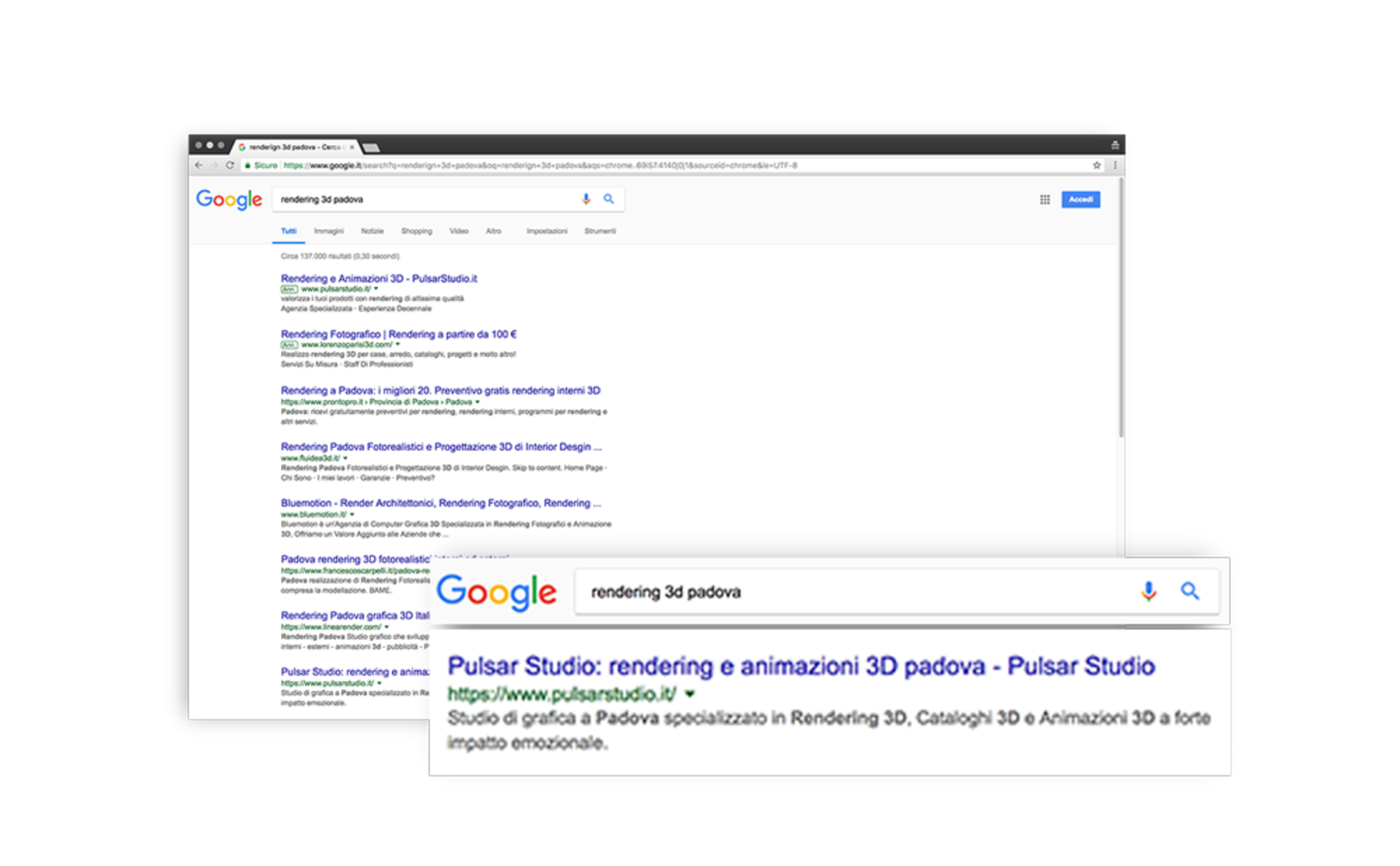Open the Rendering a Padova: i migliori 20 result
This screenshot has height=866, width=1400.
(x=440, y=390)
